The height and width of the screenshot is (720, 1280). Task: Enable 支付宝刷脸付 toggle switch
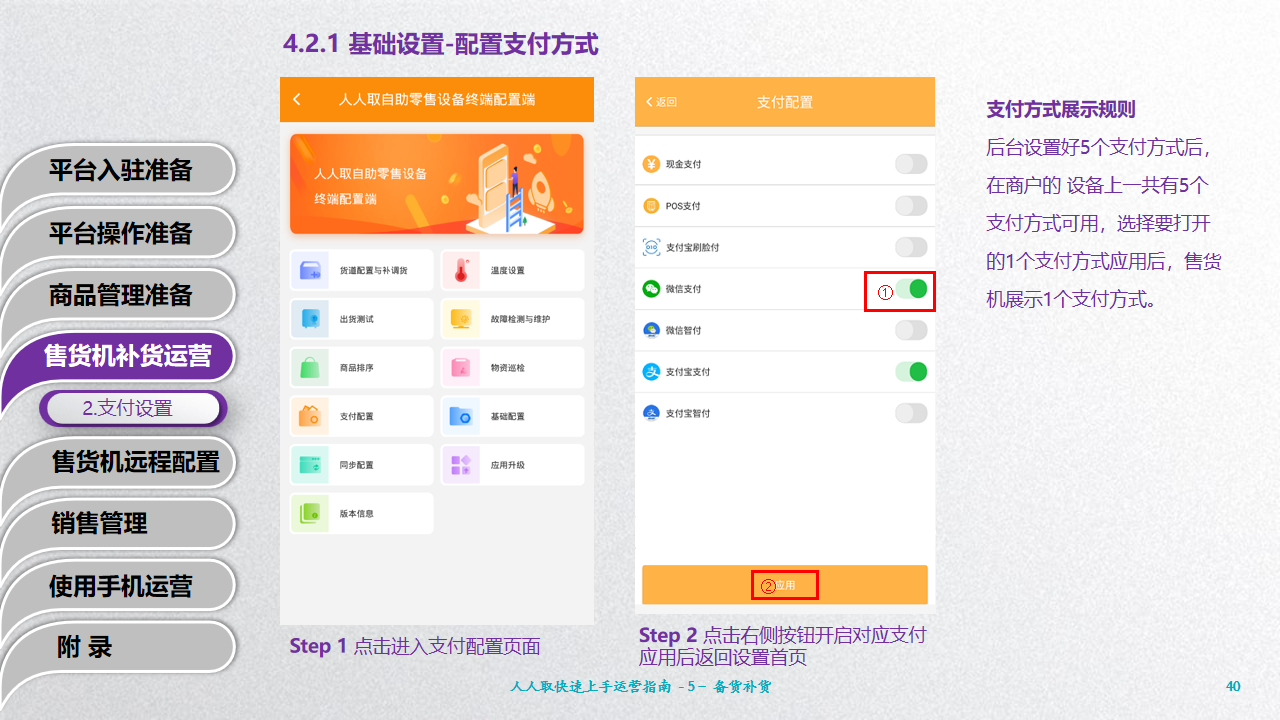click(911, 247)
